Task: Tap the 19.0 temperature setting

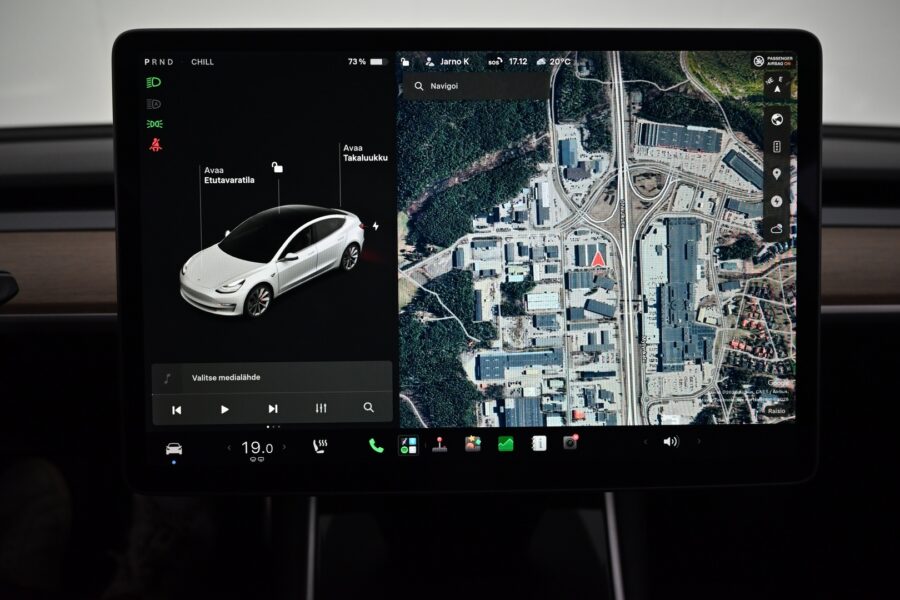Action: pyautogui.click(x=257, y=448)
